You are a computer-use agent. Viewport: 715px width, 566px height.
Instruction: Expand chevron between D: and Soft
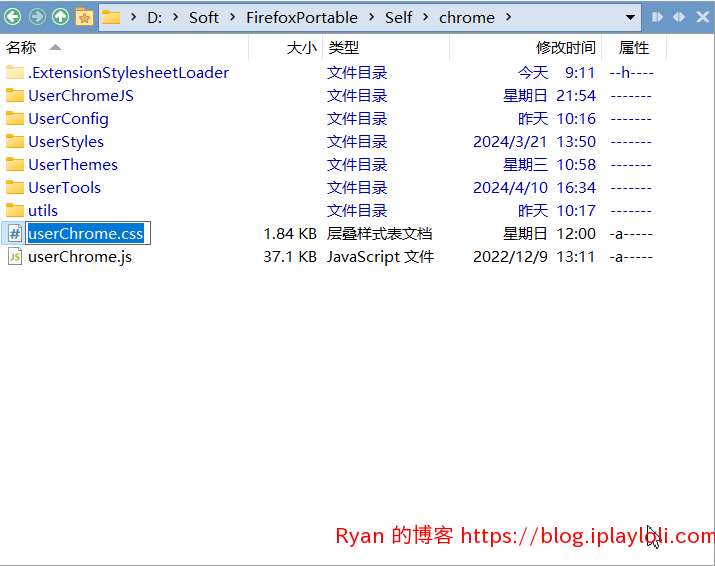click(x=176, y=17)
